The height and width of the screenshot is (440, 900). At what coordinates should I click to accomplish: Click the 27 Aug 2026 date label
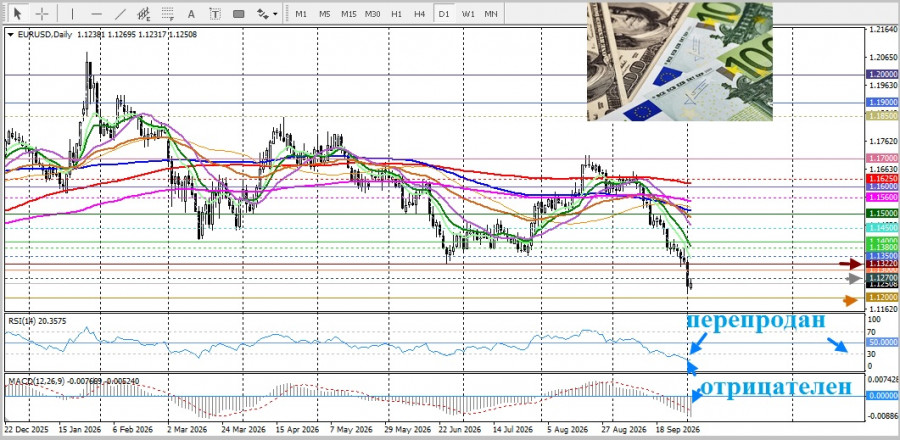click(624, 429)
